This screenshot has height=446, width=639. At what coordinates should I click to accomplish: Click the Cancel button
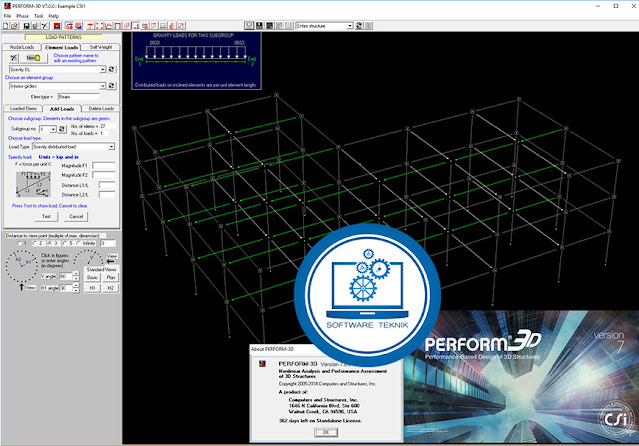76,216
